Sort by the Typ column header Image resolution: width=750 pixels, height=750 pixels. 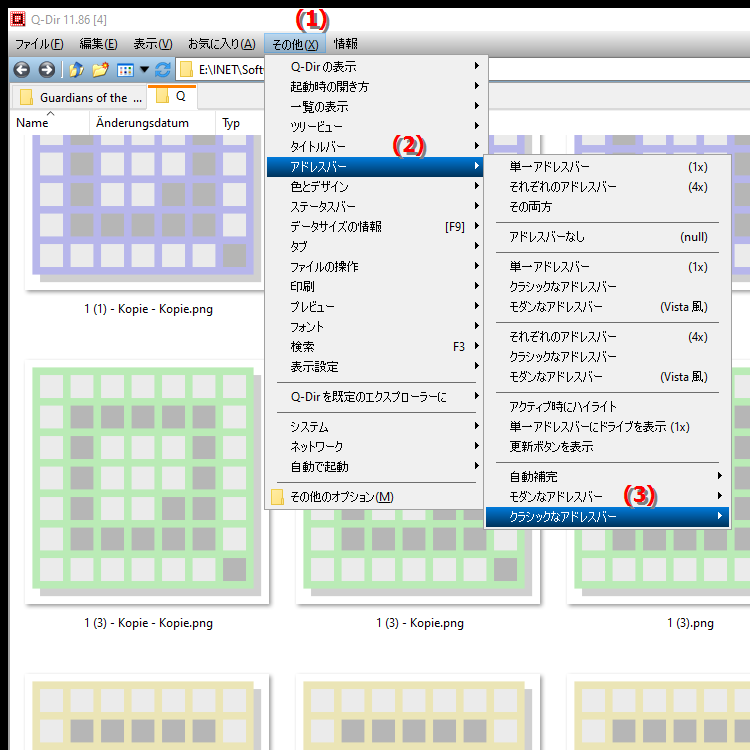239,123
